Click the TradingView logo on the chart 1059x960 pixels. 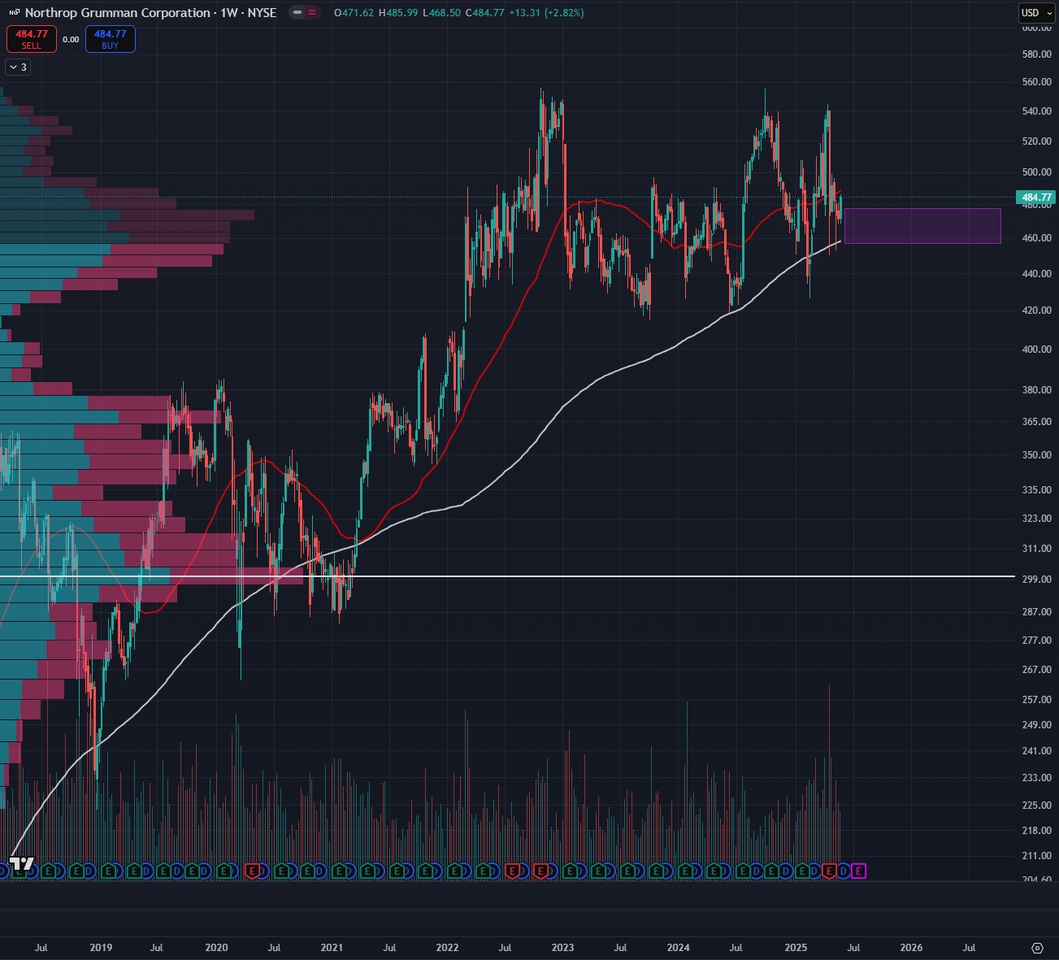coord(22,863)
